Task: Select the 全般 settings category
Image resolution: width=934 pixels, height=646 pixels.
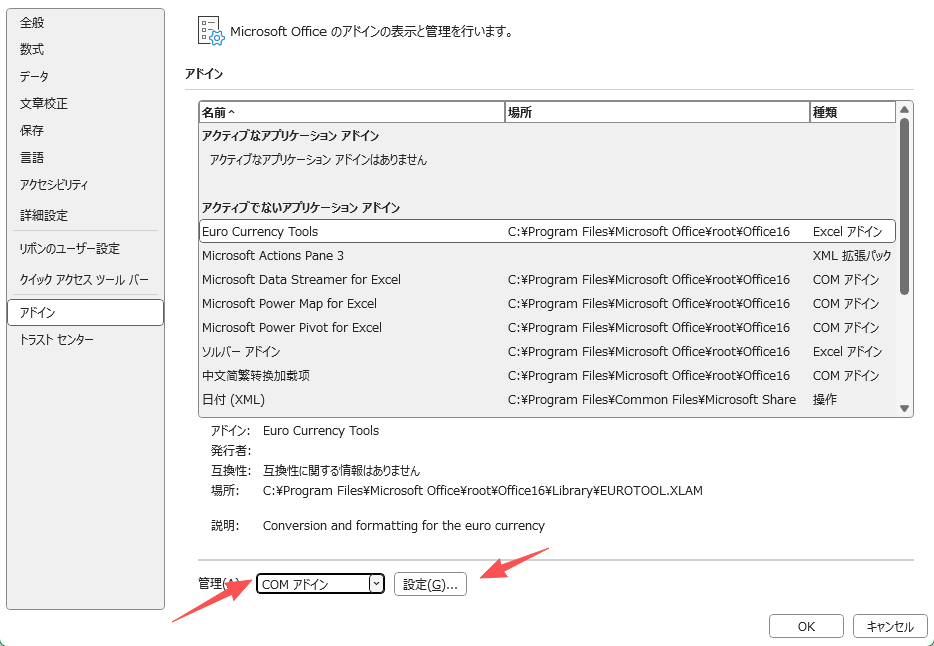Action: (30, 22)
